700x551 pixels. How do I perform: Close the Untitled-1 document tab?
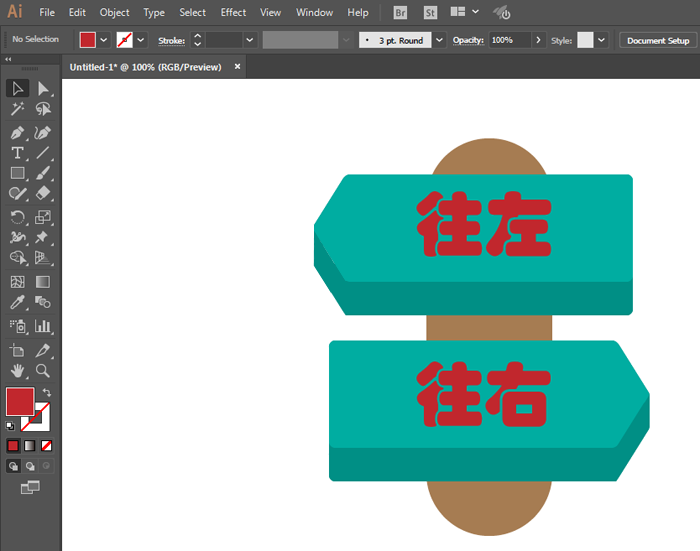pyautogui.click(x=238, y=67)
